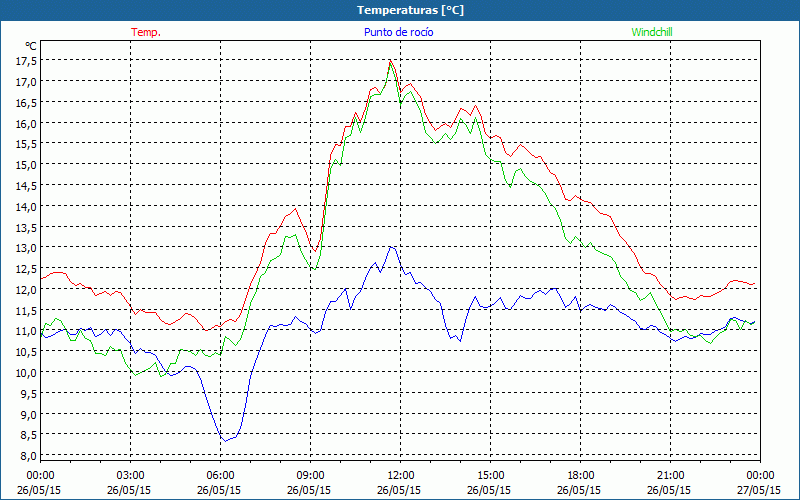Click the 9,5 y-axis value
This screenshot has width=800, height=500.
(29, 393)
